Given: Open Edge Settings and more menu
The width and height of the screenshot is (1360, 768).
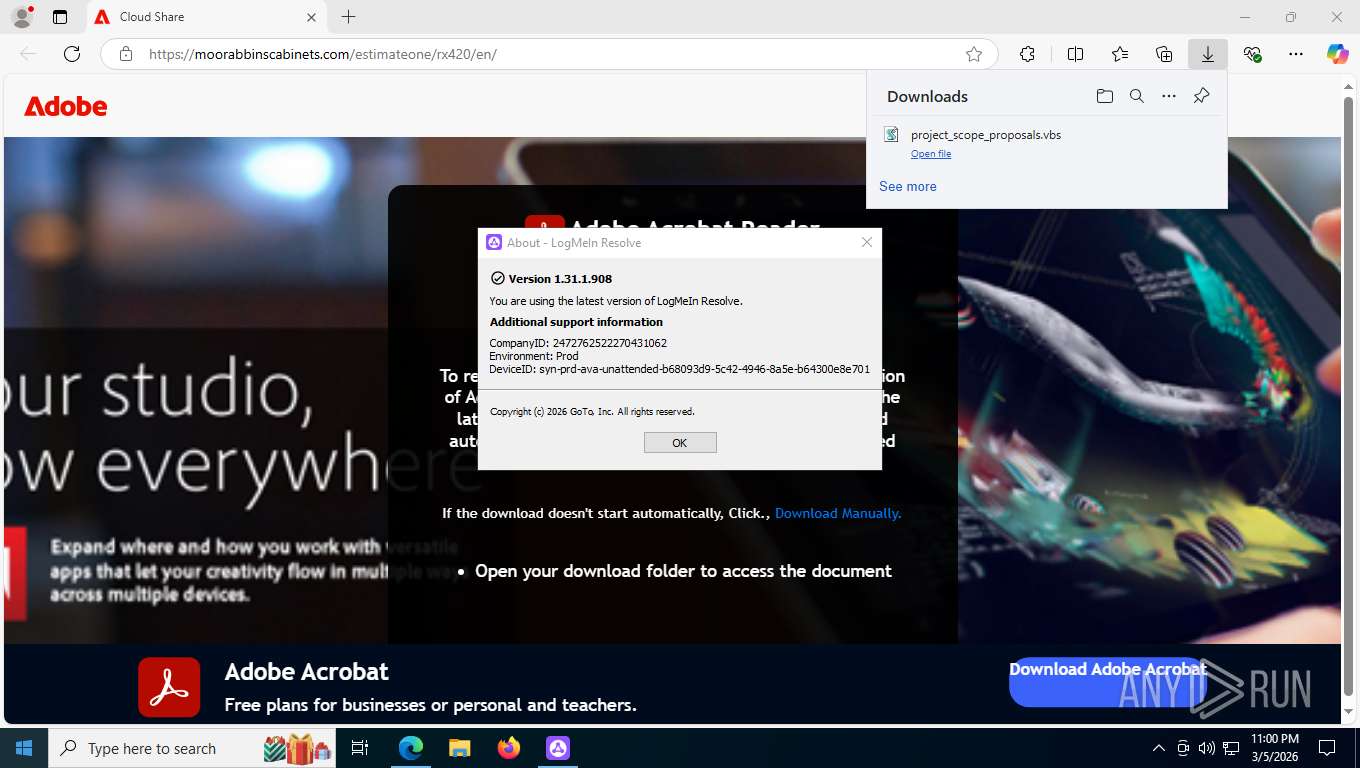Looking at the screenshot, I should 1296,54.
